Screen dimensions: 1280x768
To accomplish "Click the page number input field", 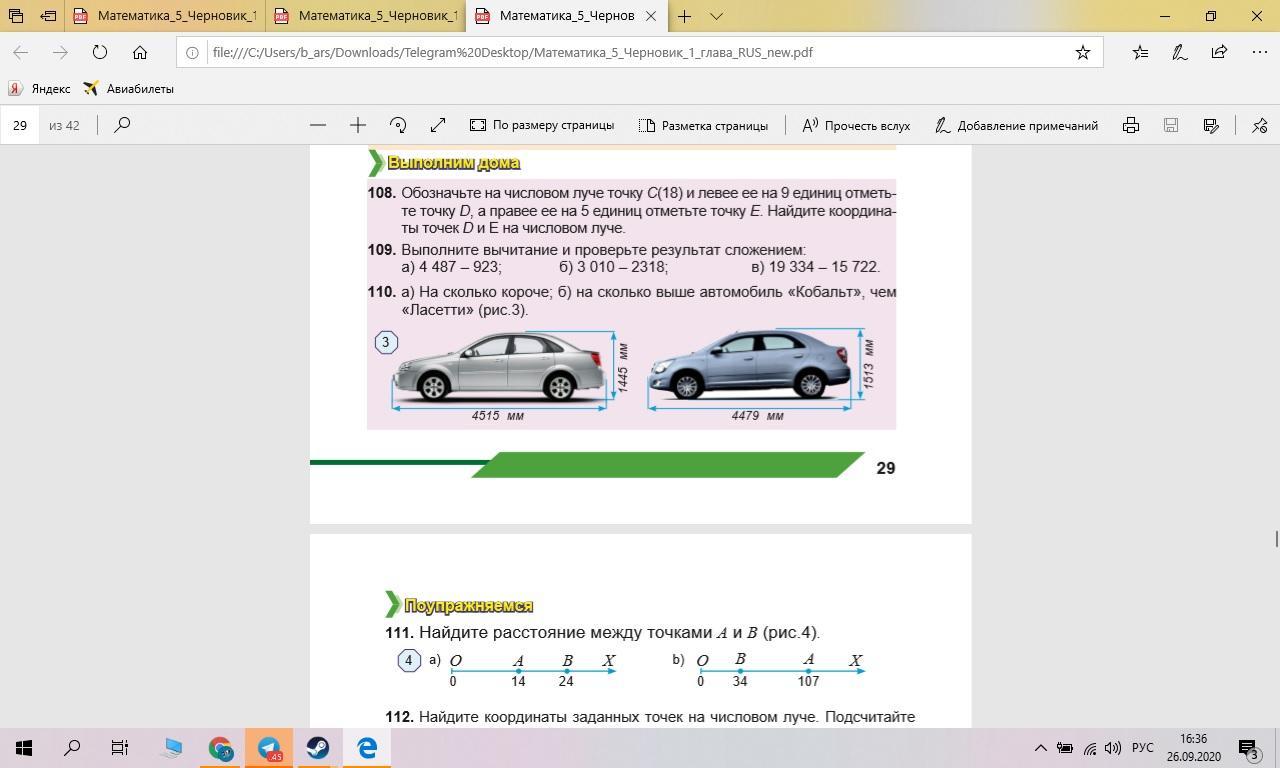I will click(20, 125).
